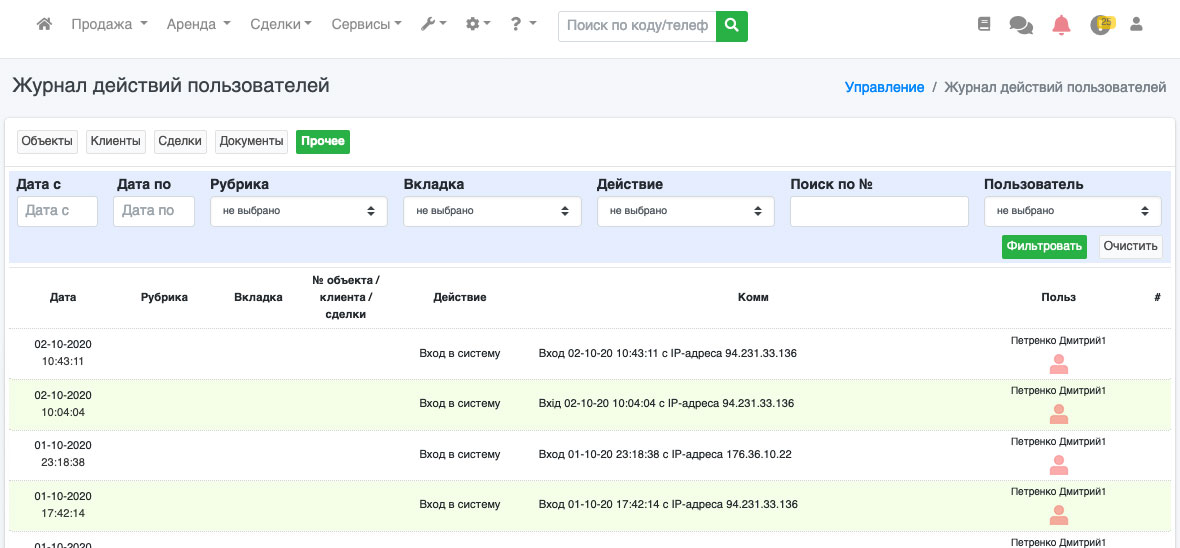Image resolution: width=1180 pixels, height=548 pixels.
Task: Open the question mark help menu
Action: [522, 25]
